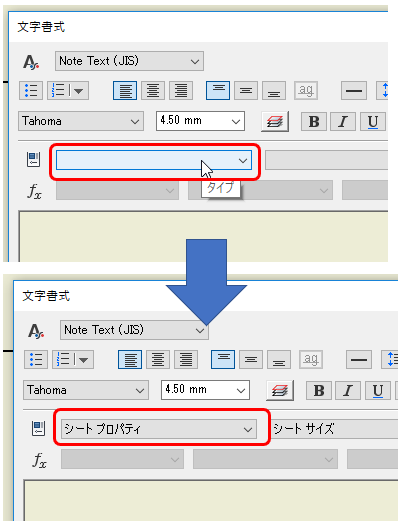
Task: Click stacked layers color icon in upper dialog
Action: pyautogui.click(x=275, y=121)
